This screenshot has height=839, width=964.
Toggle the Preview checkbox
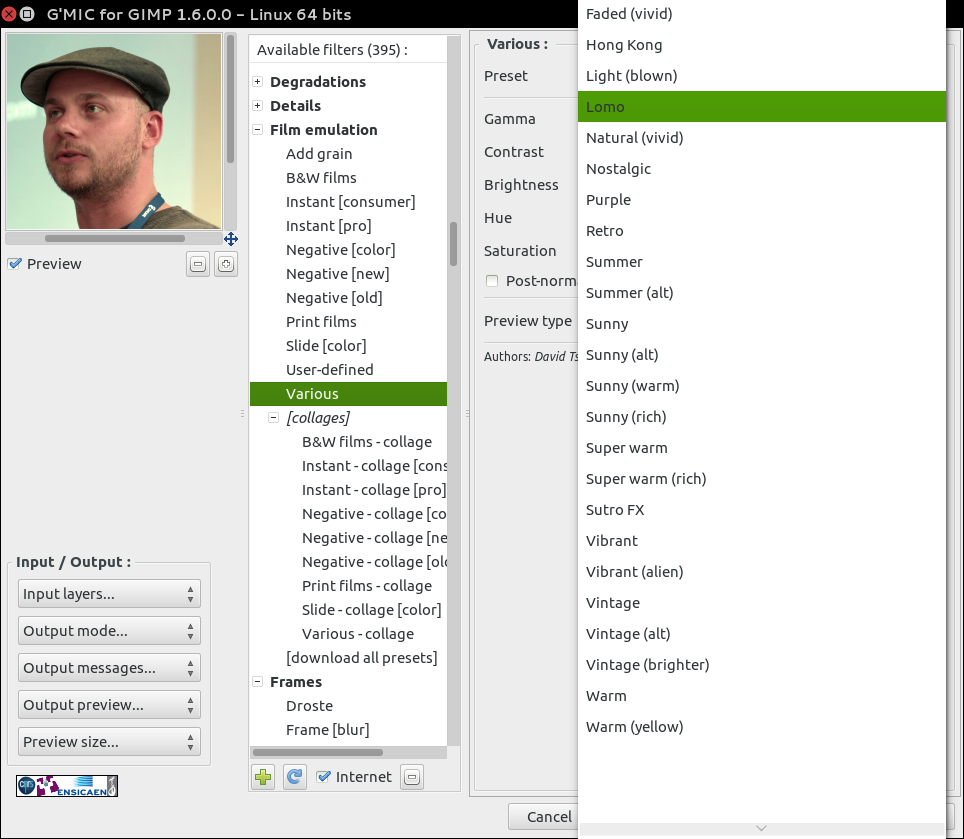coord(15,264)
